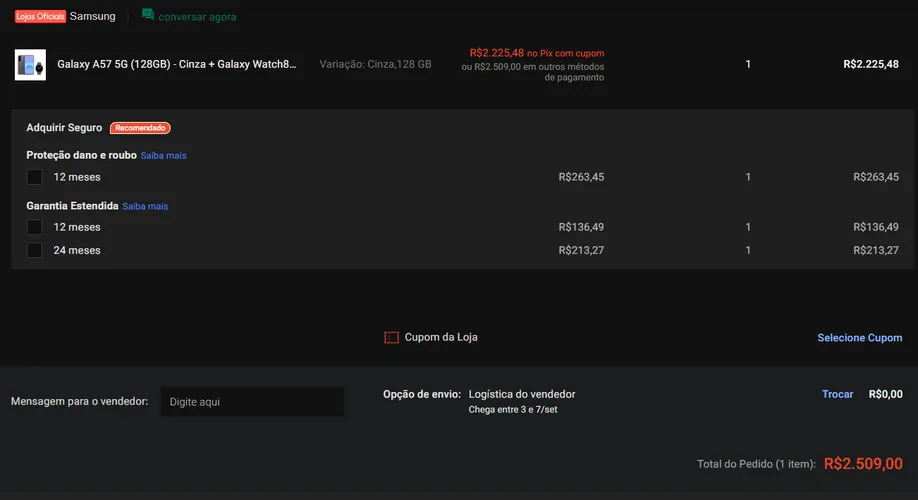Image resolution: width=918 pixels, height=500 pixels.
Task: Click the Recomendado badge
Action: coord(141,128)
